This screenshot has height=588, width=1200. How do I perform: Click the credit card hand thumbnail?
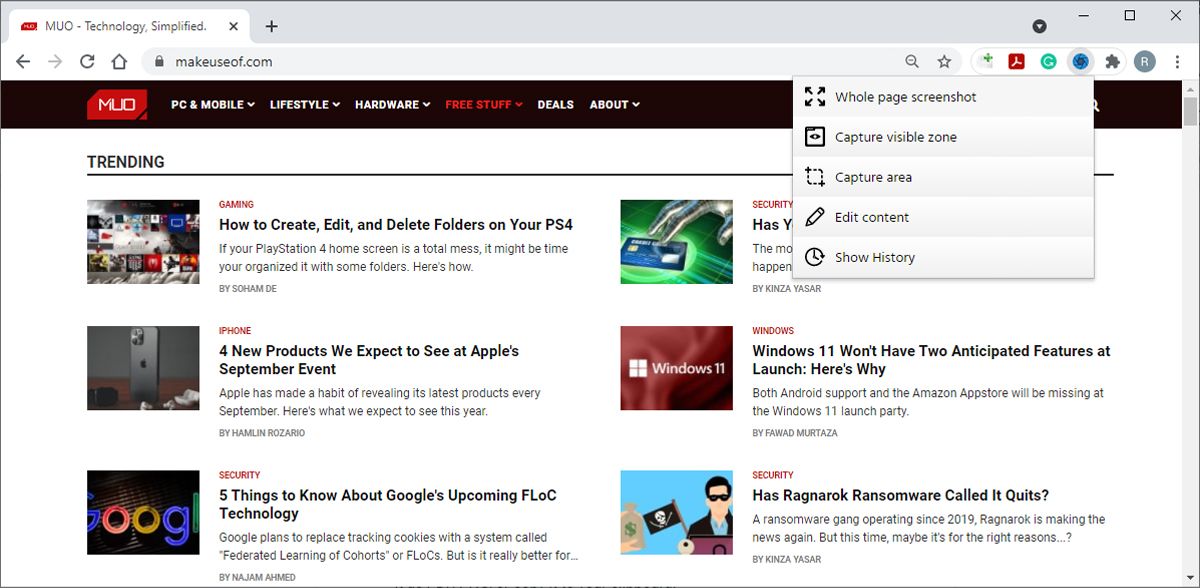[x=676, y=242]
